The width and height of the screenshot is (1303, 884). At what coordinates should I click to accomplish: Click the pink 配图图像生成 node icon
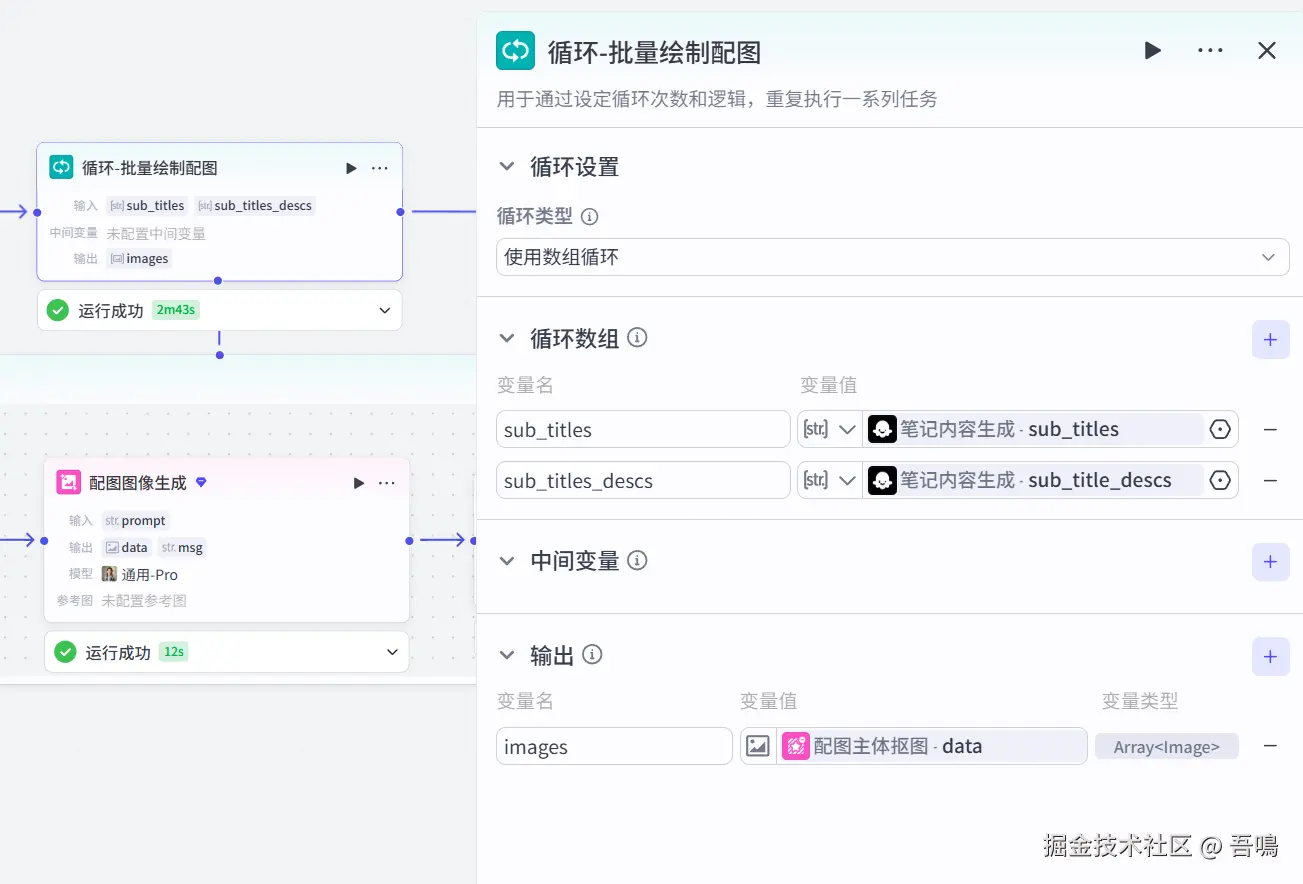[x=69, y=482]
